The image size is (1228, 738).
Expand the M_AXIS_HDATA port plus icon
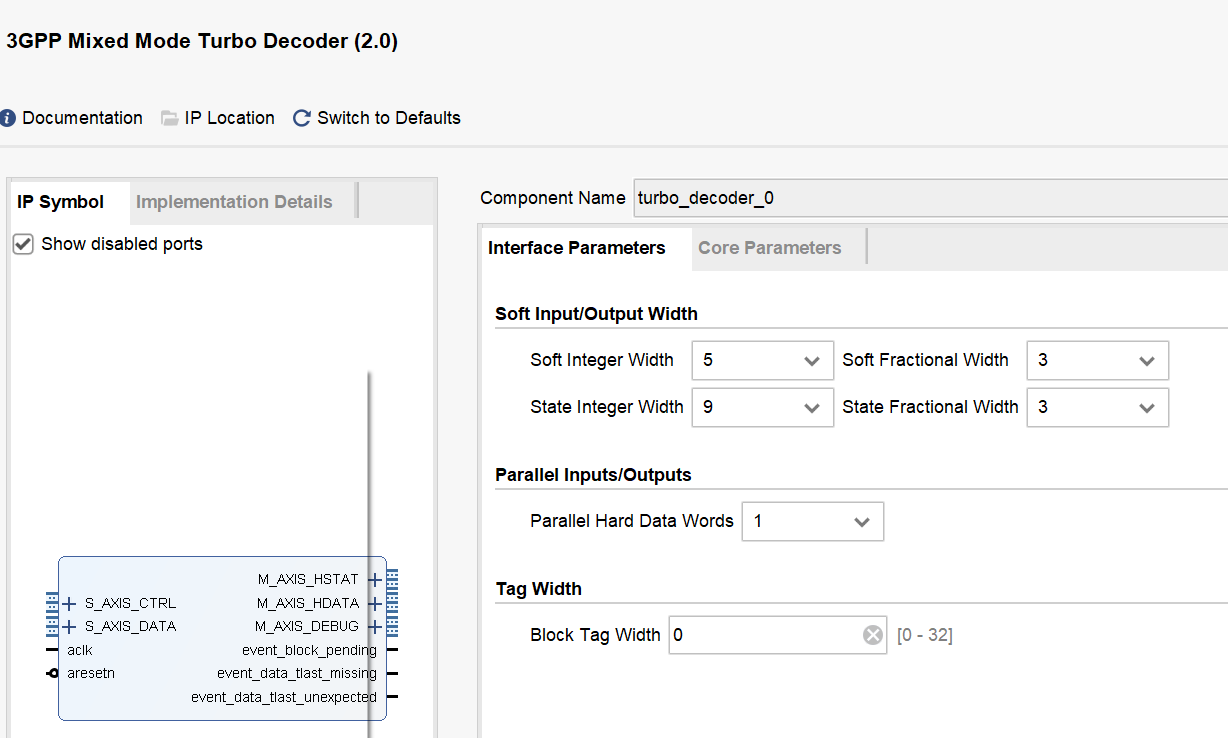click(374, 604)
